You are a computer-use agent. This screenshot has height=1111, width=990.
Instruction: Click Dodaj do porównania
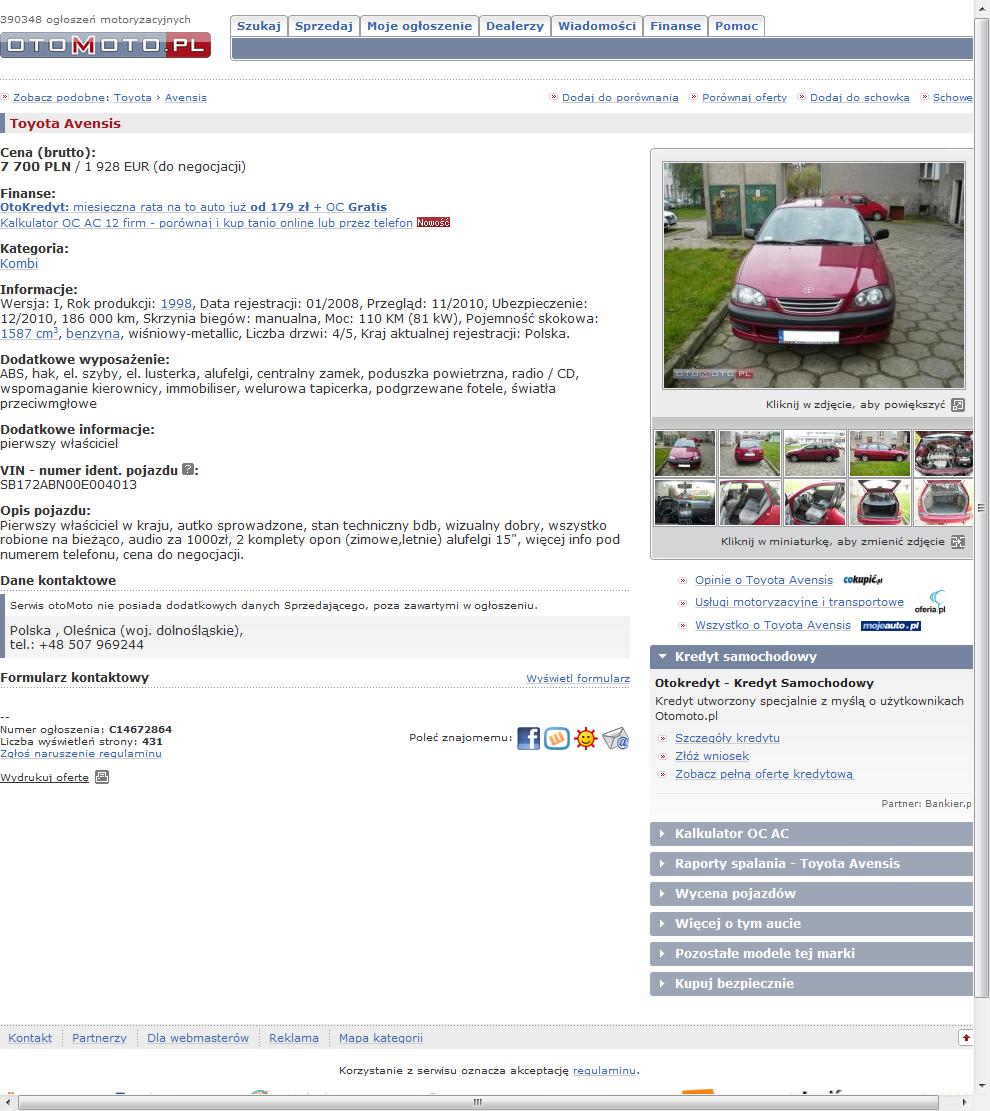pyautogui.click(x=620, y=98)
